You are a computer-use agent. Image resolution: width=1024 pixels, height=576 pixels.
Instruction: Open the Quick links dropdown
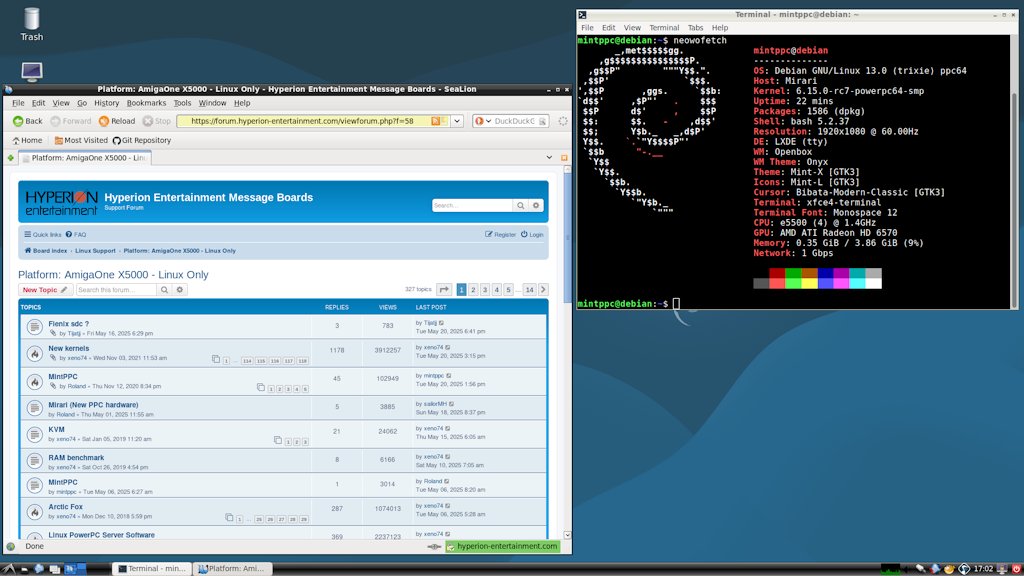(x=43, y=234)
